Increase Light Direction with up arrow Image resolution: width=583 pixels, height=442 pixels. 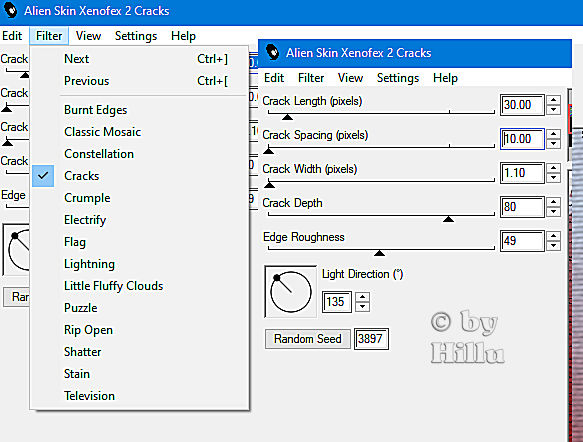pos(363,297)
